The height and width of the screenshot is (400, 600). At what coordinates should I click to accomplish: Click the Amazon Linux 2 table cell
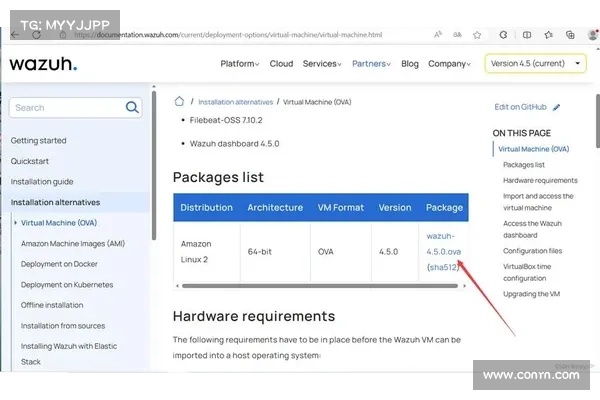pyautogui.click(x=207, y=251)
